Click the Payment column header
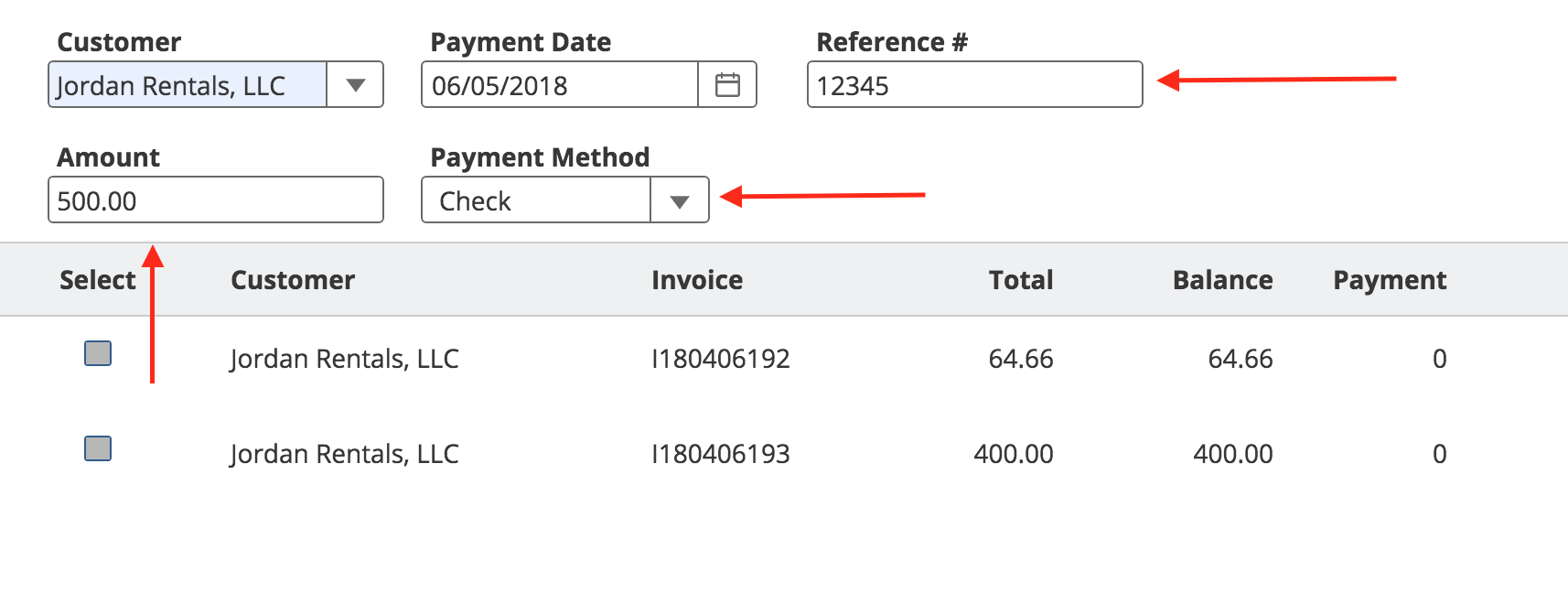This screenshot has height=604, width=1568. [1390, 280]
